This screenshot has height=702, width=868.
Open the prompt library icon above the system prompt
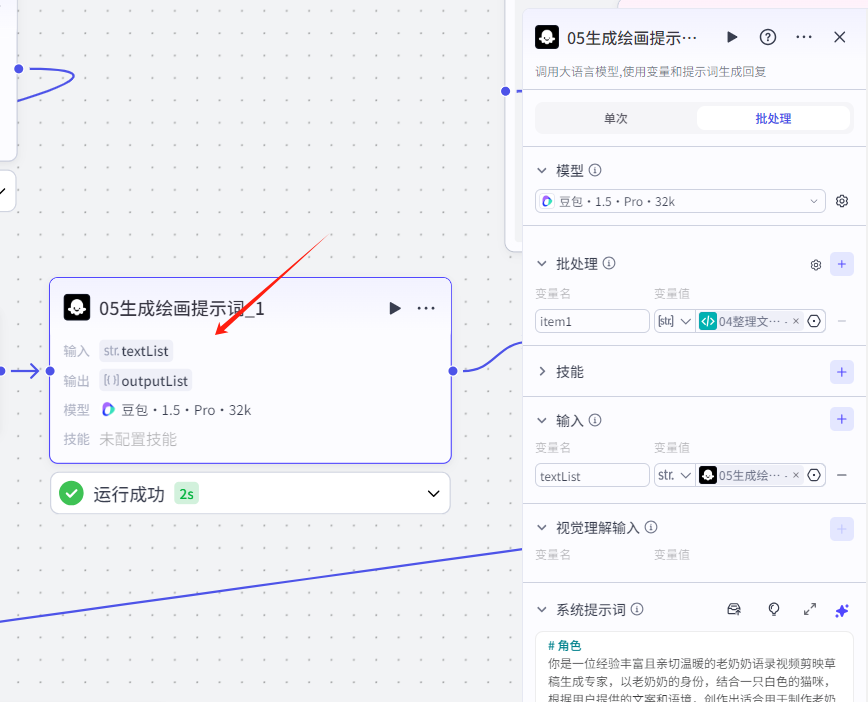(x=734, y=609)
